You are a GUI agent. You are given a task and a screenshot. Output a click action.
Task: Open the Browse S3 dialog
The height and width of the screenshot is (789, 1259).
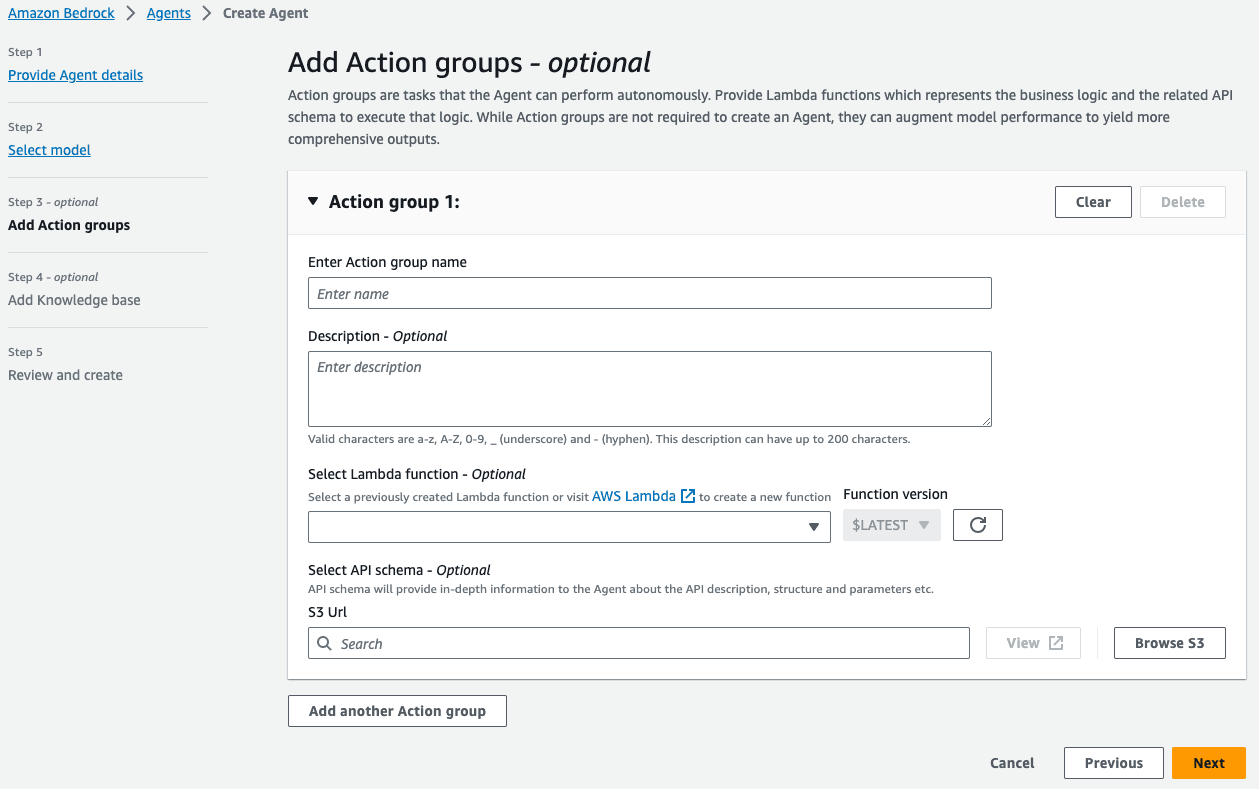pyautogui.click(x=1170, y=643)
